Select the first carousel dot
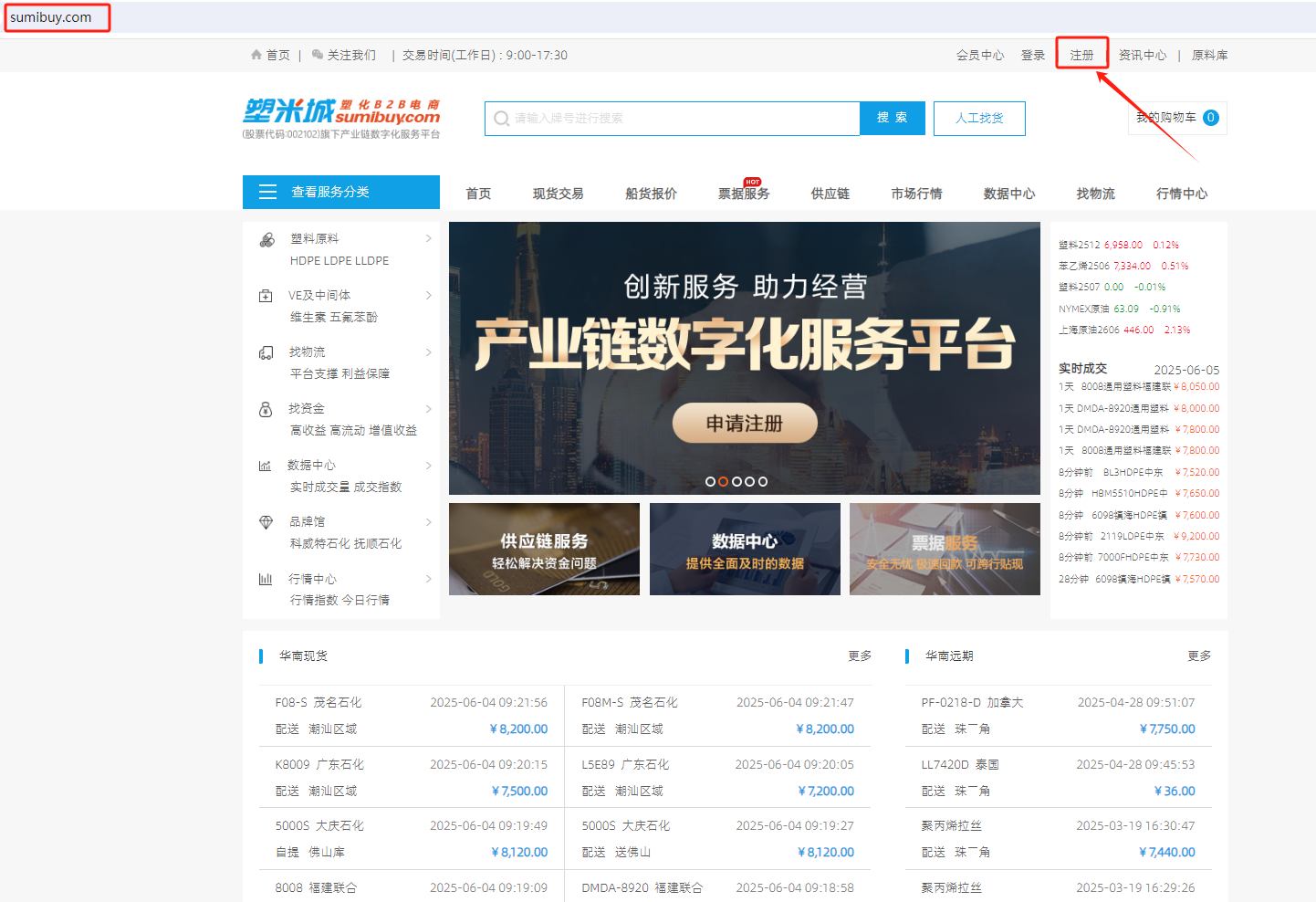Screen dimensions: 1316x902 click(x=710, y=481)
